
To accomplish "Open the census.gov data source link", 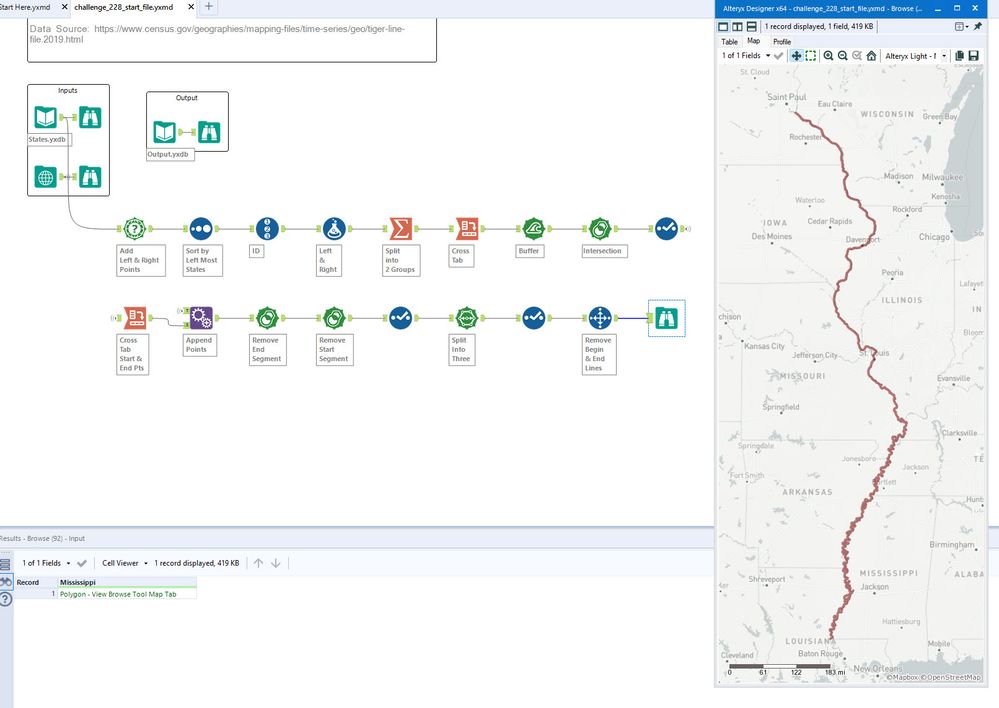I will coord(217,34).
